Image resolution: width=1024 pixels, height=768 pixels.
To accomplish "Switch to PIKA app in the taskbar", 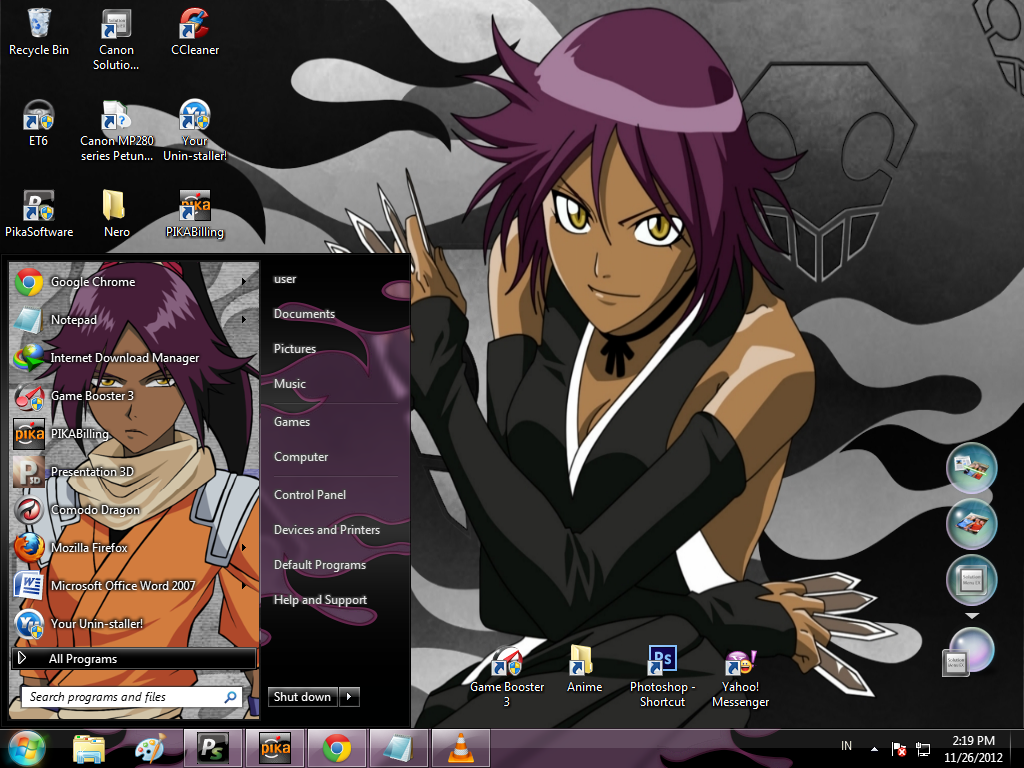I will (x=275, y=748).
